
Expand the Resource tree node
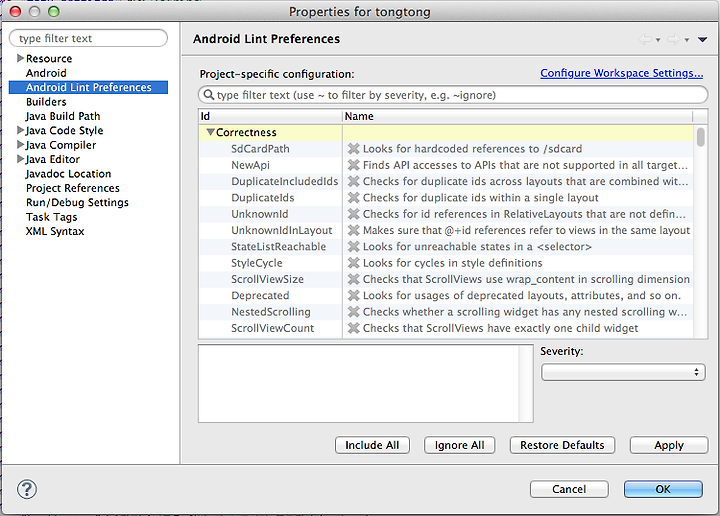pos(20,58)
